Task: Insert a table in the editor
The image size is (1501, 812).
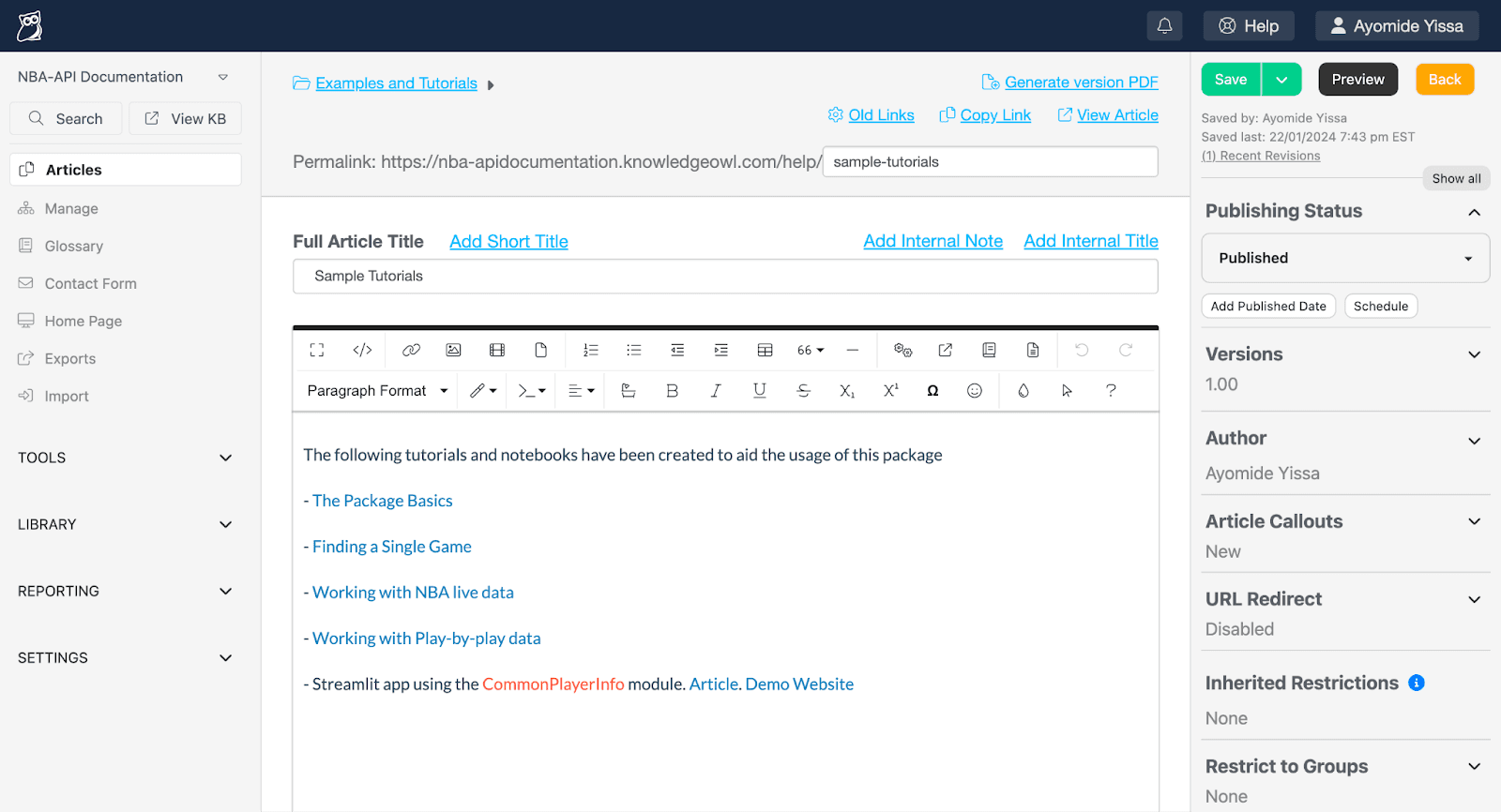Action: pyautogui.click(x=766, y=350)
